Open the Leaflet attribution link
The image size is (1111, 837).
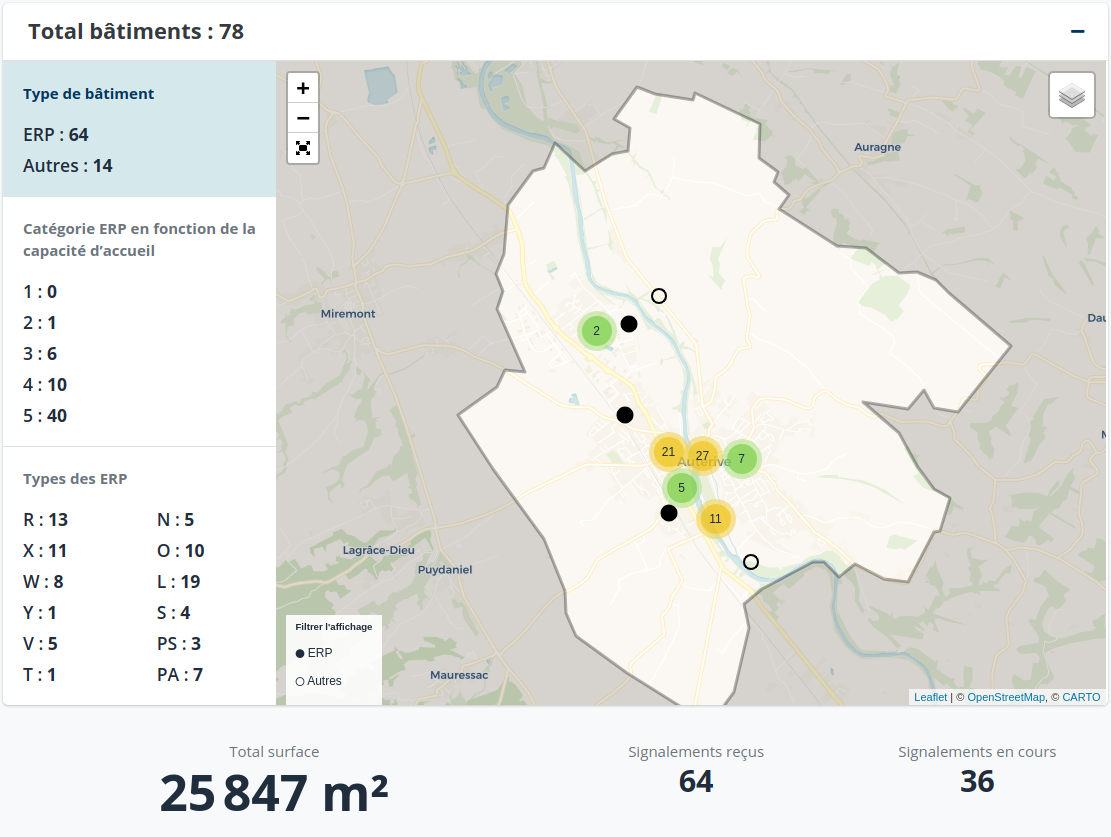(930, 697)
